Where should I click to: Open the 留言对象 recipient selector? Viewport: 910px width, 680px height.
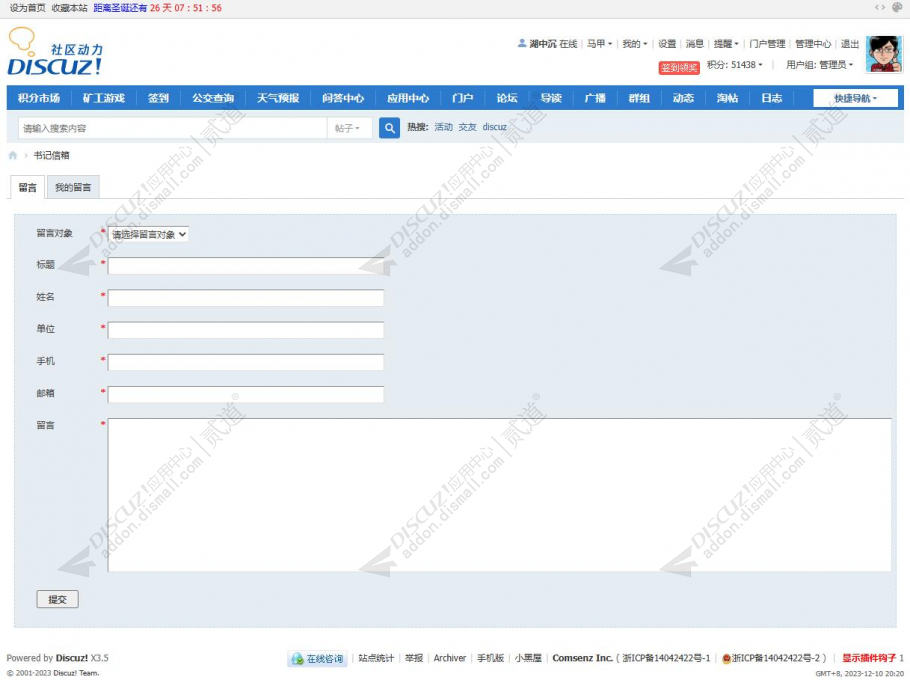(147, 234)
